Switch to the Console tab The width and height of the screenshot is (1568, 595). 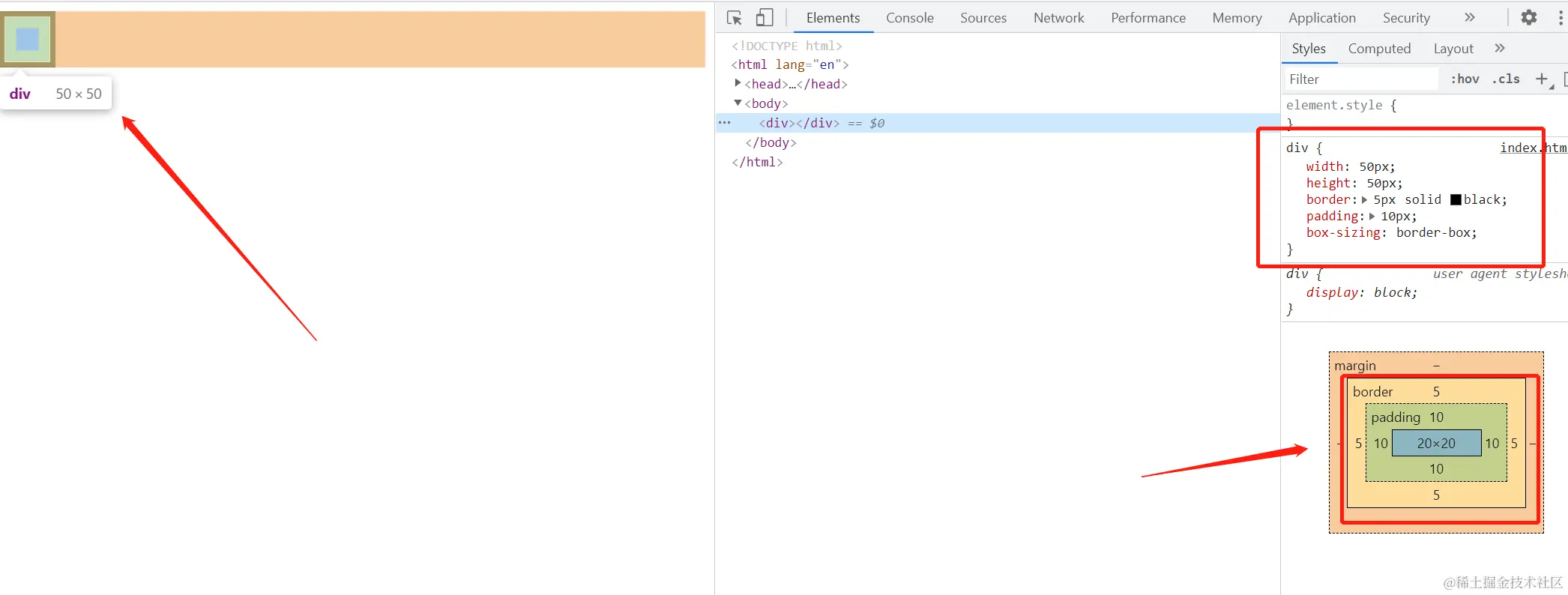[x=910, y=18]
